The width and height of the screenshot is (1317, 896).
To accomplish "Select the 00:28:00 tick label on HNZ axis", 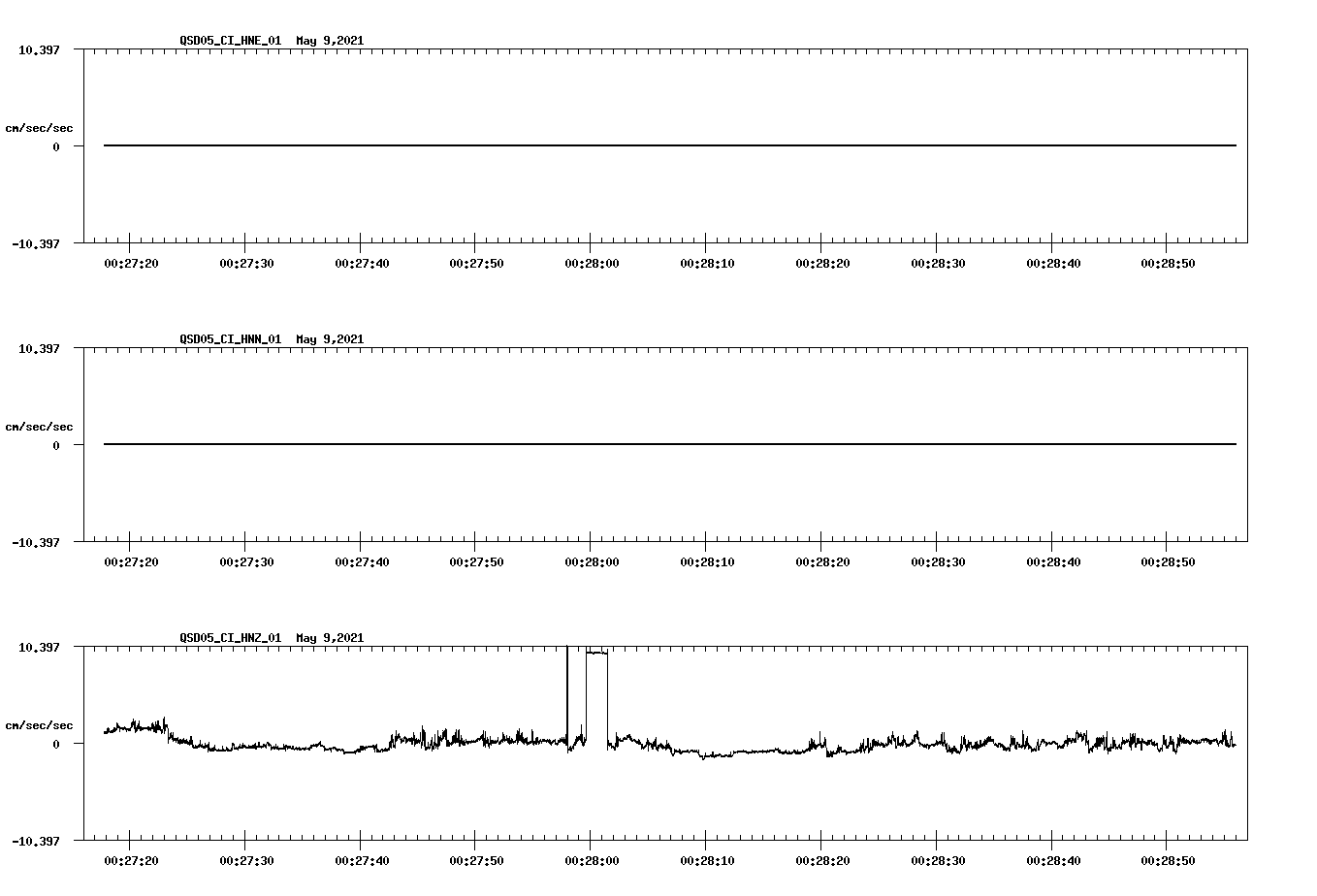I will [593, 858].
